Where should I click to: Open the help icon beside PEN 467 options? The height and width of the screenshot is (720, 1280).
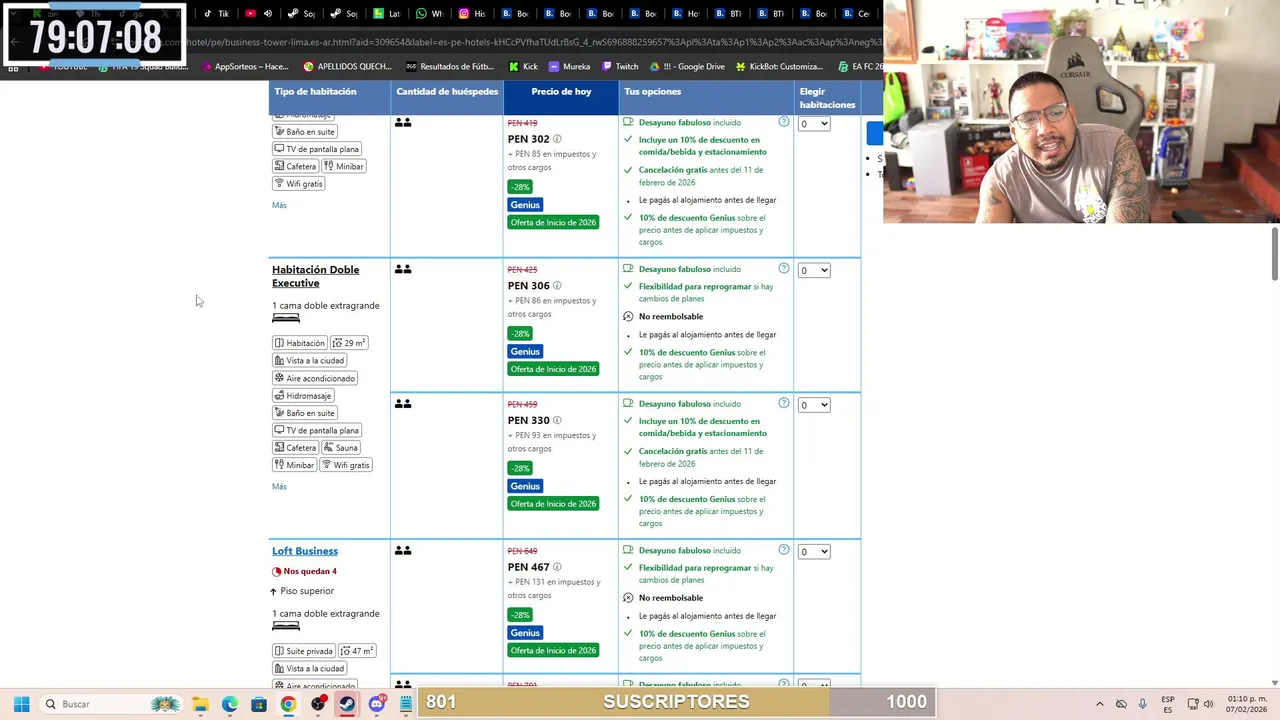784,550
